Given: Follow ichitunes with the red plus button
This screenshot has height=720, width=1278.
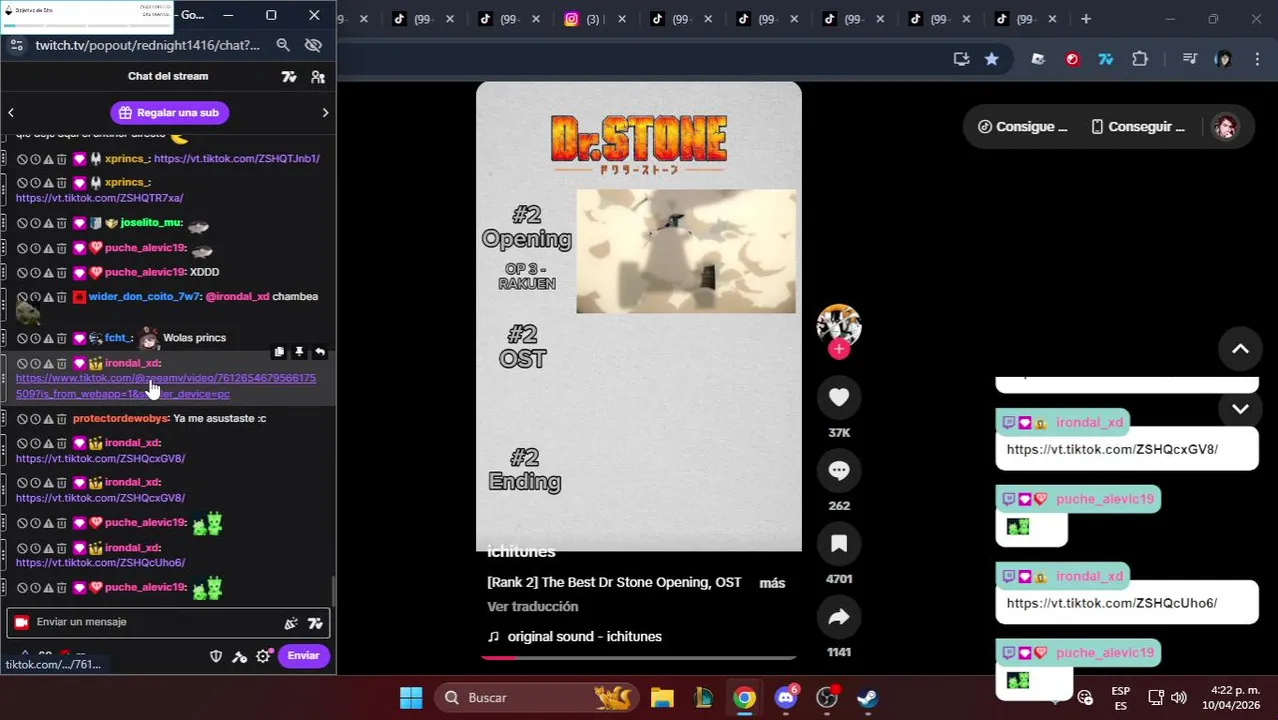Looking at the screenshot, I should [x=839, y=349].
